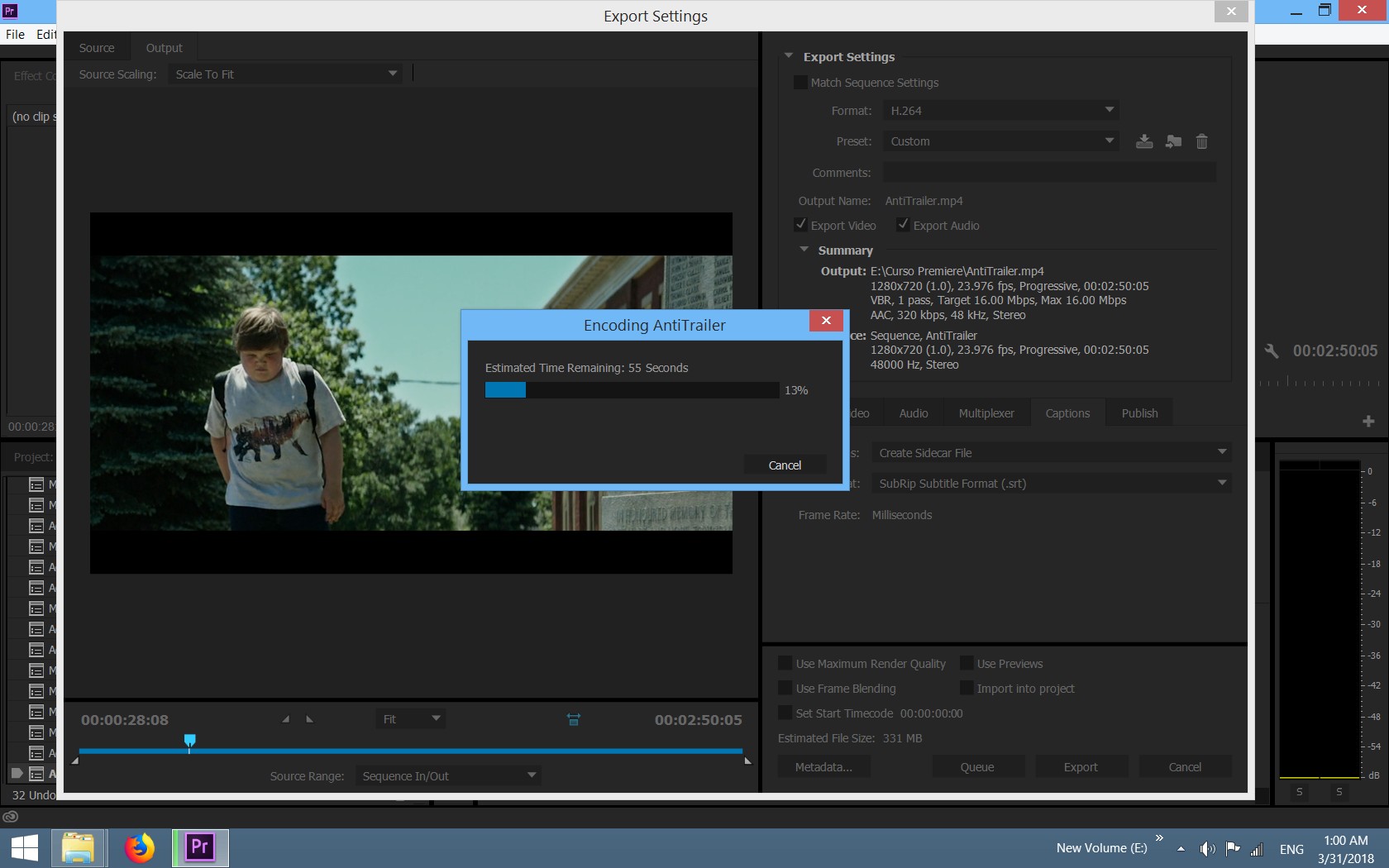Image resolution: width=1389 pixels, height=868 pixels.
Task: Click the Action Center flag icon
Action: pyautogui.click(x=1233, y=849)
